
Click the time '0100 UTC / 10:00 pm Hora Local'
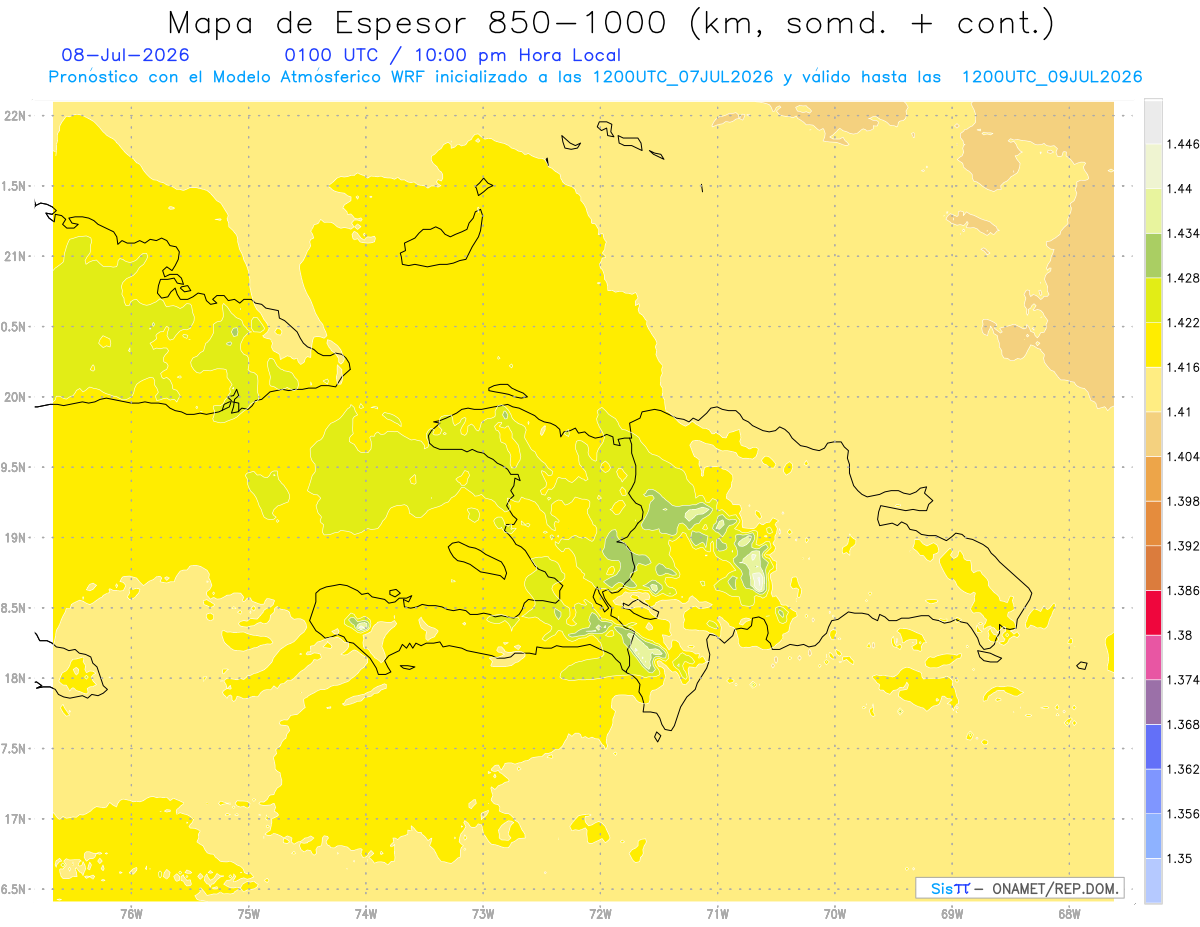pyautogui.click(x=453, y=55)
